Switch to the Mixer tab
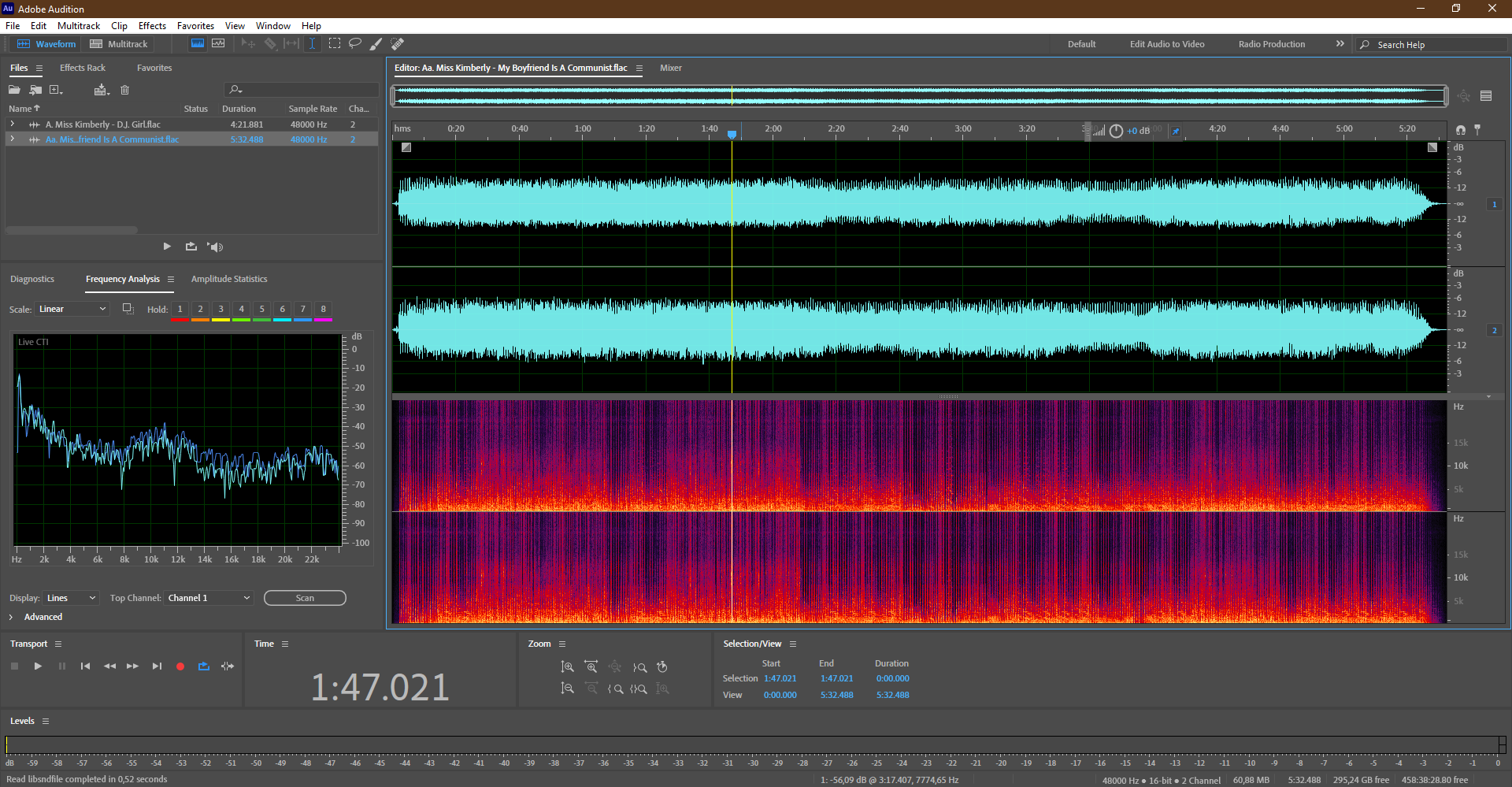Image resolution: width=1512 pixels, height=787 pixels. tap(670, 68)
